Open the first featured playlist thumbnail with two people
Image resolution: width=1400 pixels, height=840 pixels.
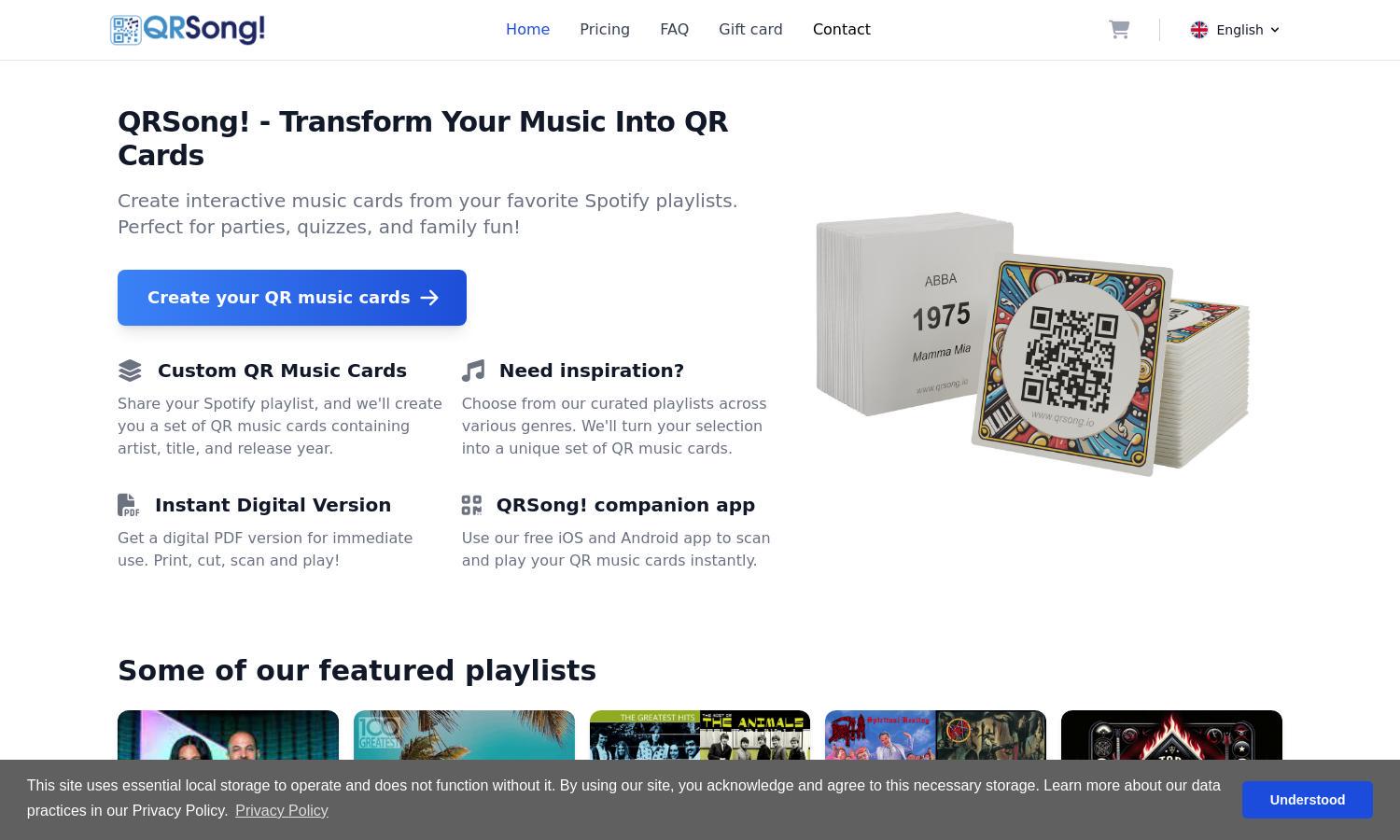228,735
